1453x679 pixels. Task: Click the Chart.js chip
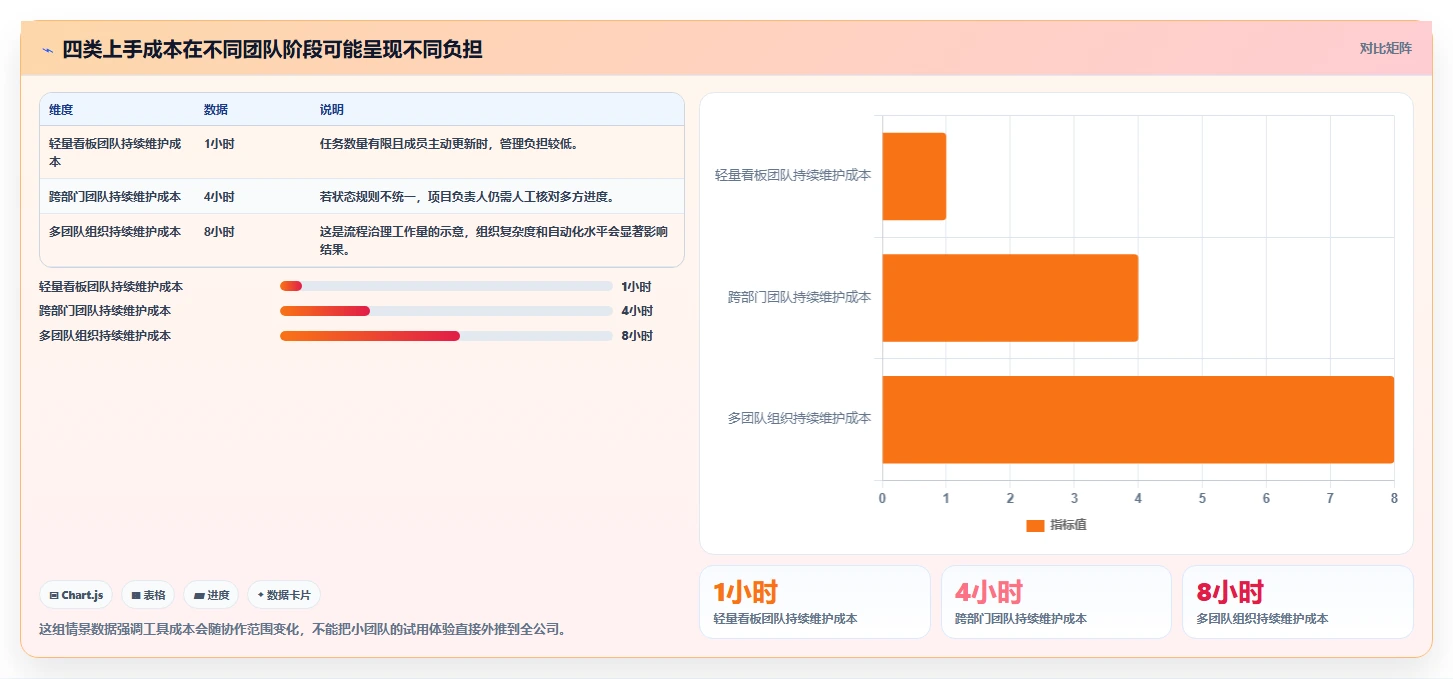[77, 595]
